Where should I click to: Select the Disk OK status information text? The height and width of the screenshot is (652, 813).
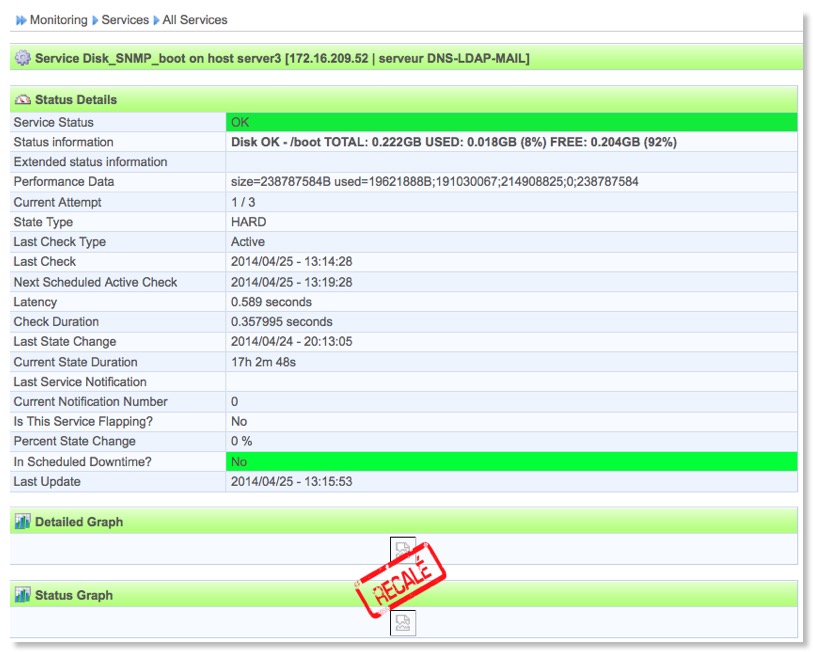tap(454, 142)
